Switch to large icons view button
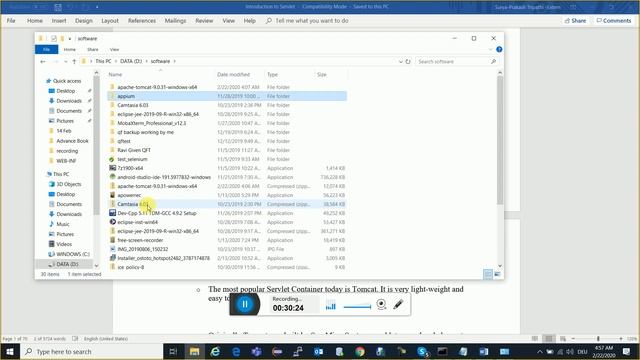The image size is (640, 360). click(497, 274)
